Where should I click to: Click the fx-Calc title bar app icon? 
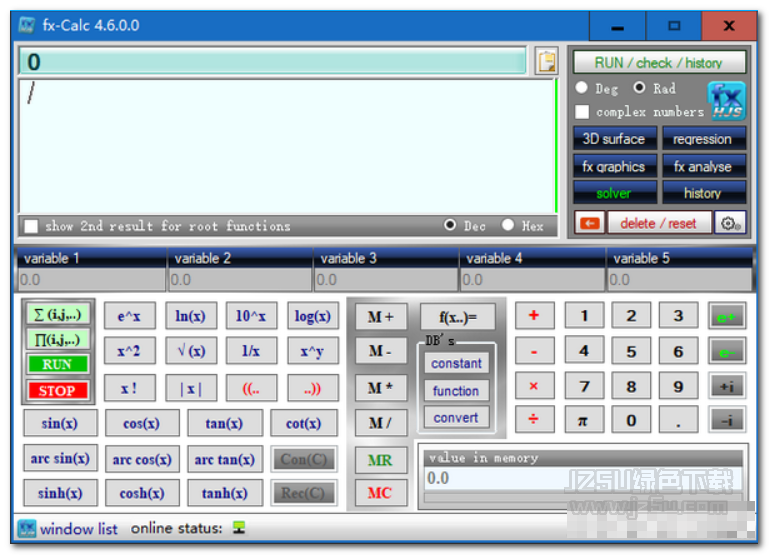26,25
